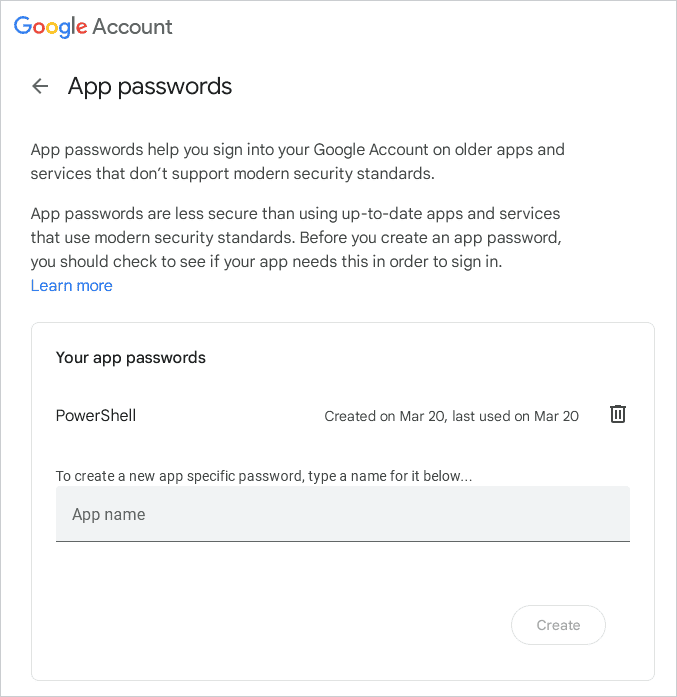Select the PowerShell app password entry
This screenshot has width=677, height=697.
pos(96,416)
